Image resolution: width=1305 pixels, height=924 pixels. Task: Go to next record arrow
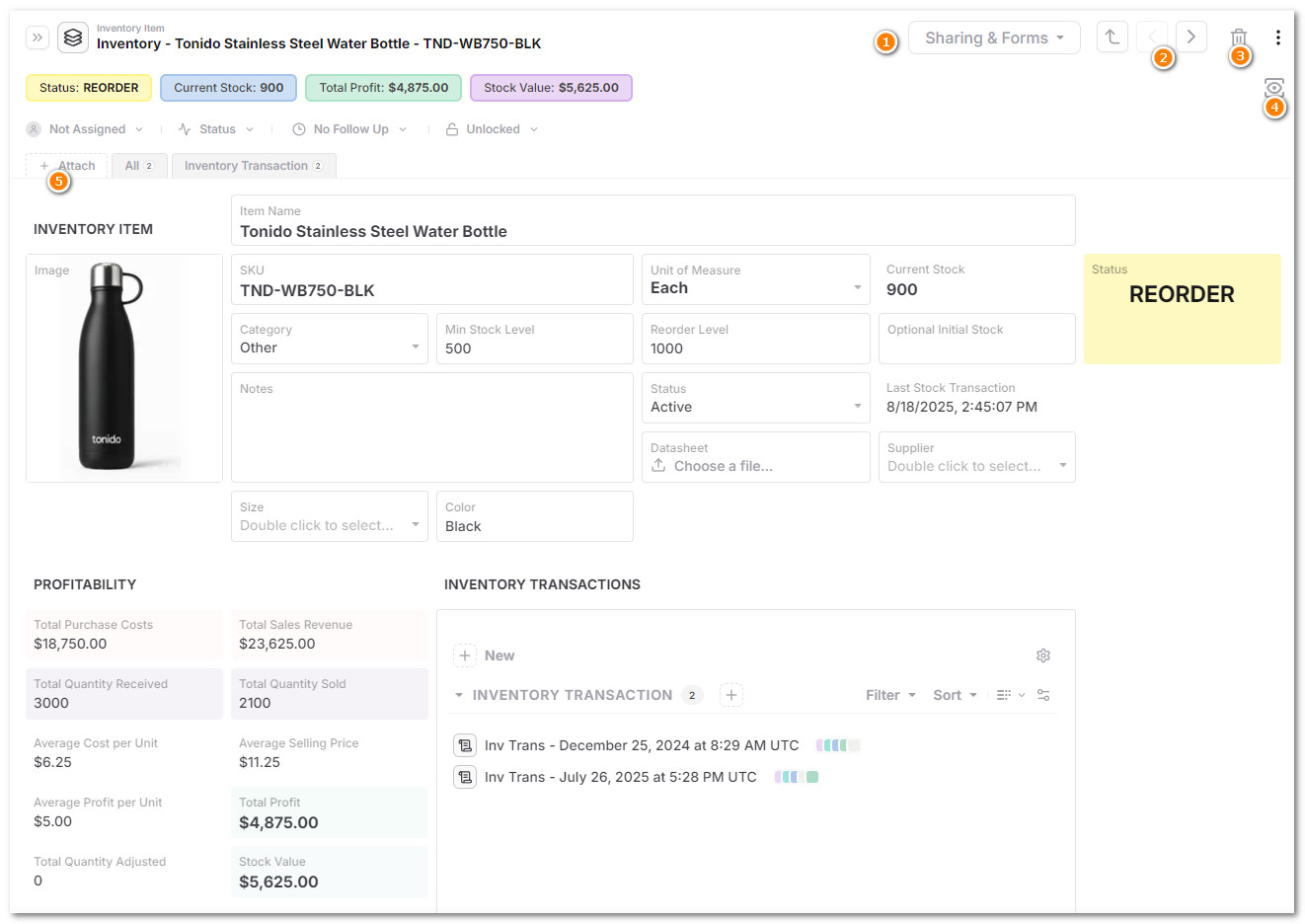pos(1191,38)
